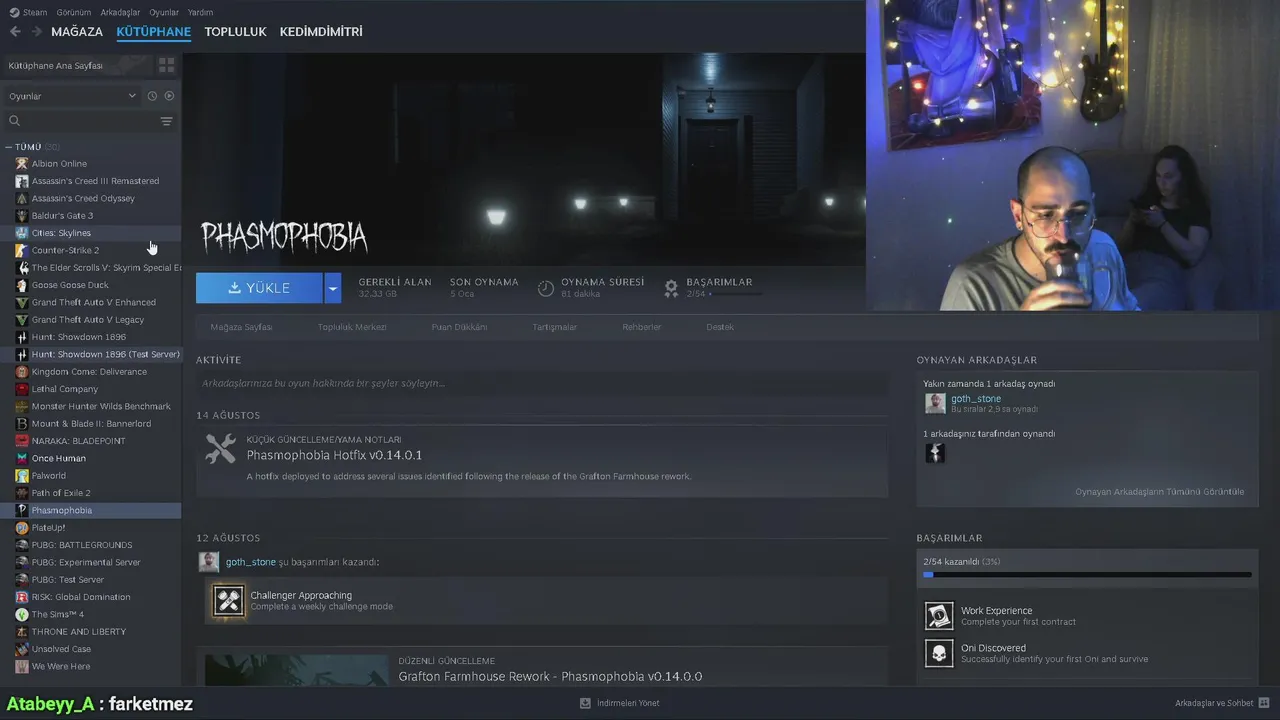Open the Topluluk Merkezi link
The image size is (1280, 720).
pyautogui.click(x=352, y=327)
